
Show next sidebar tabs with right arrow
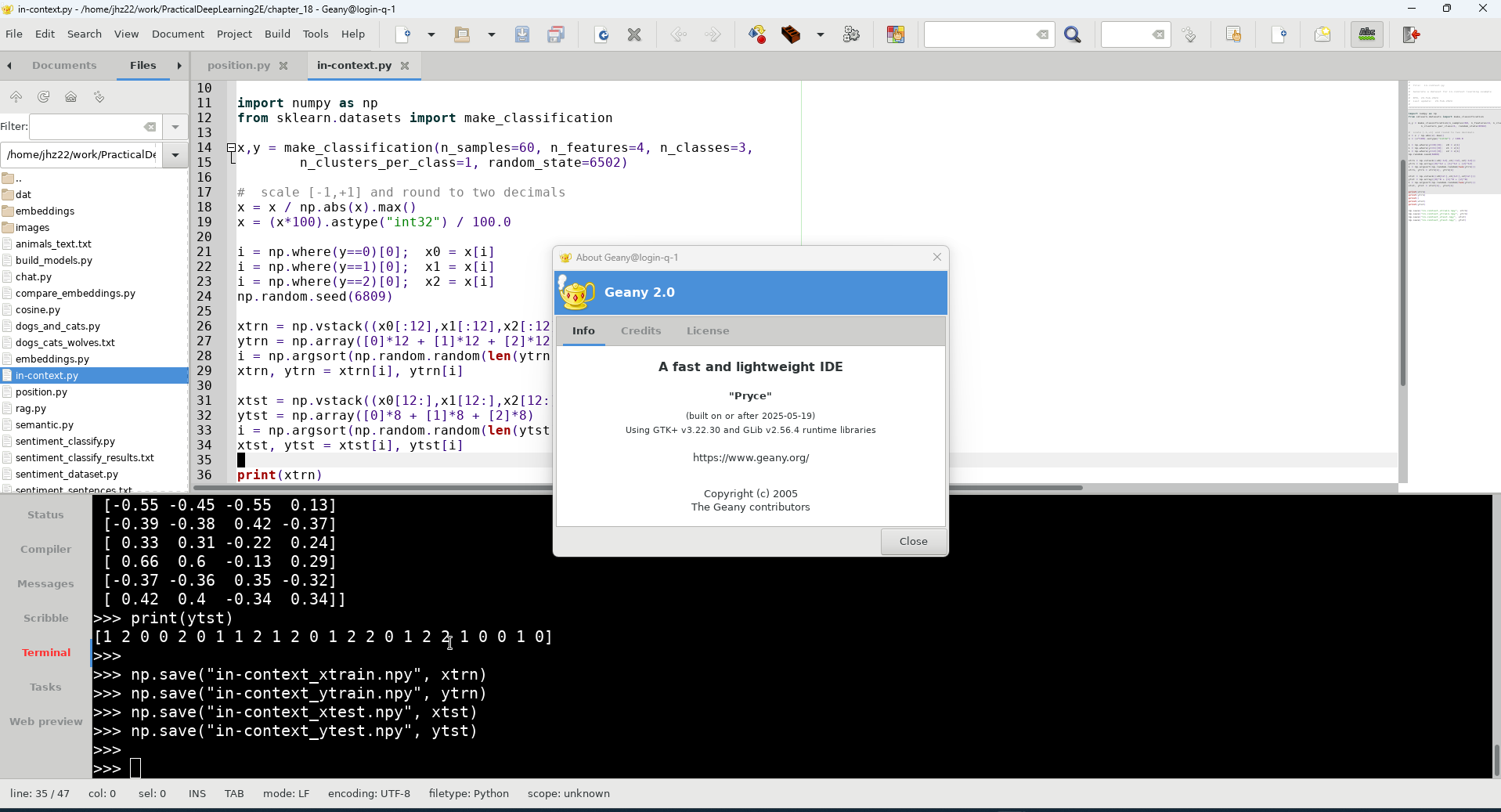(179, 66)
